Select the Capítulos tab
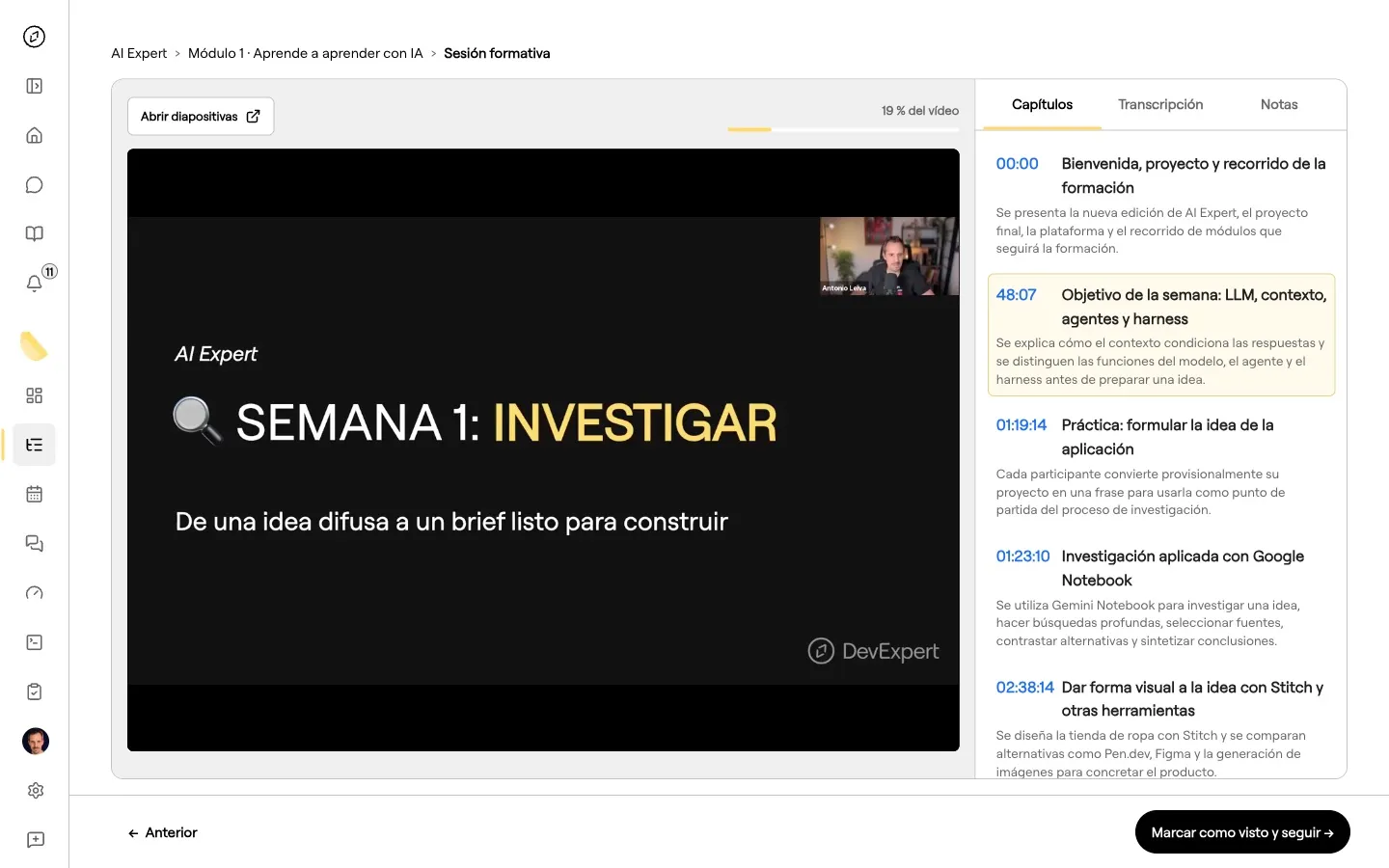 [x=1042, y=104]
